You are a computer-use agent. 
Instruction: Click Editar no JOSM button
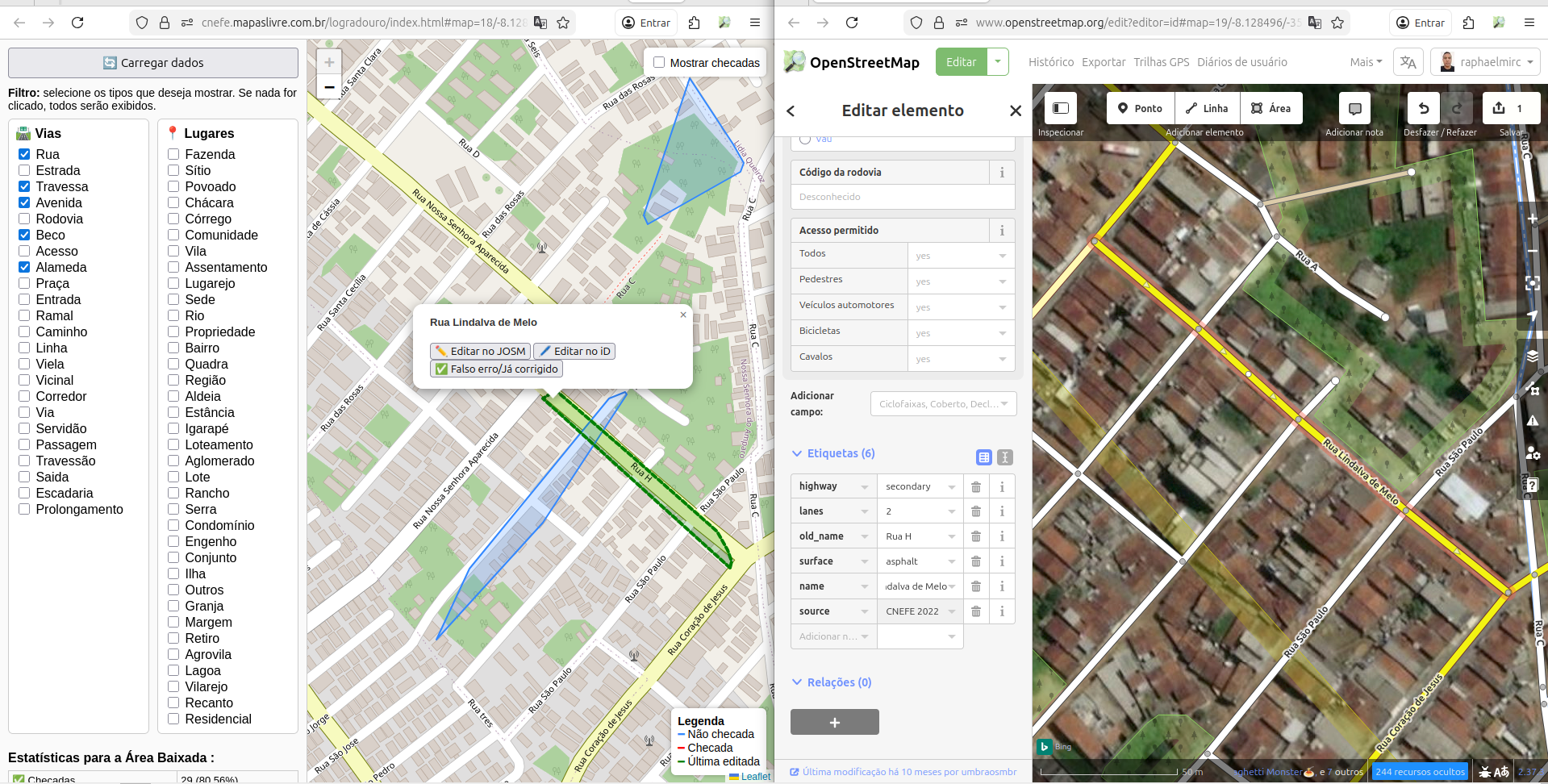(480, 351)
